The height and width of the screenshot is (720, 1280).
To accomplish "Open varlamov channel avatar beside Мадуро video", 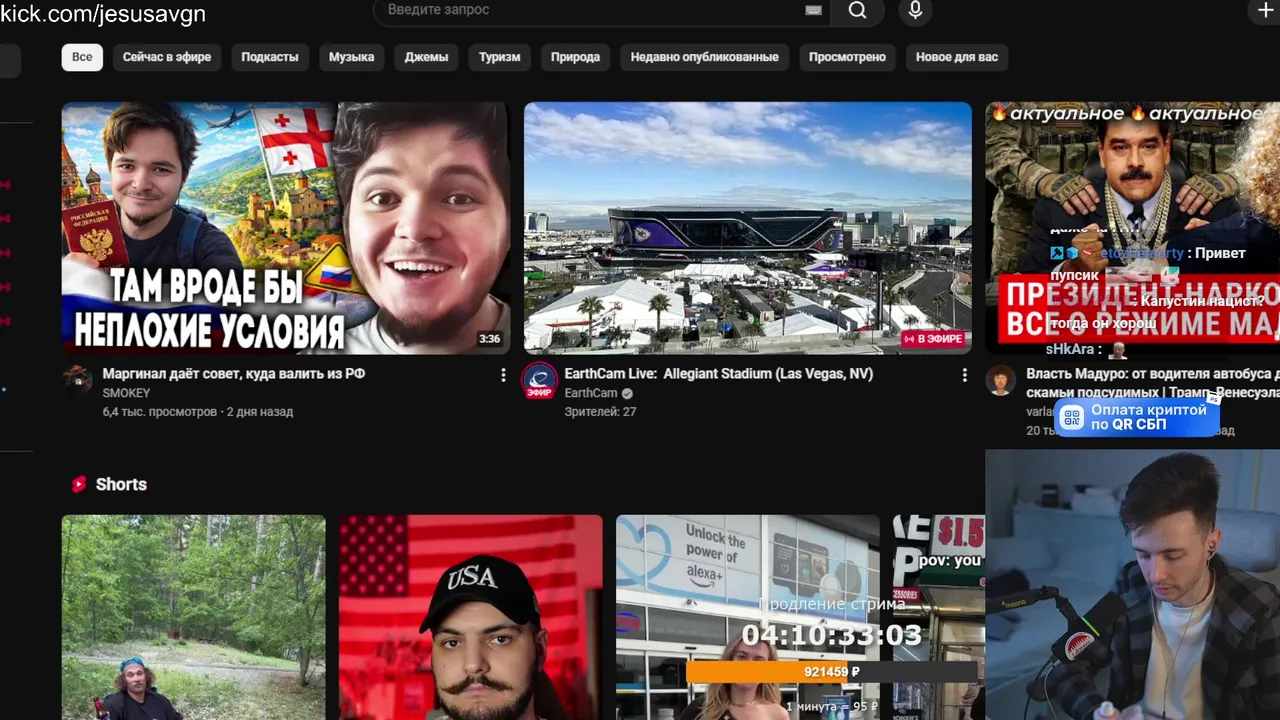I will [1000, 380].
